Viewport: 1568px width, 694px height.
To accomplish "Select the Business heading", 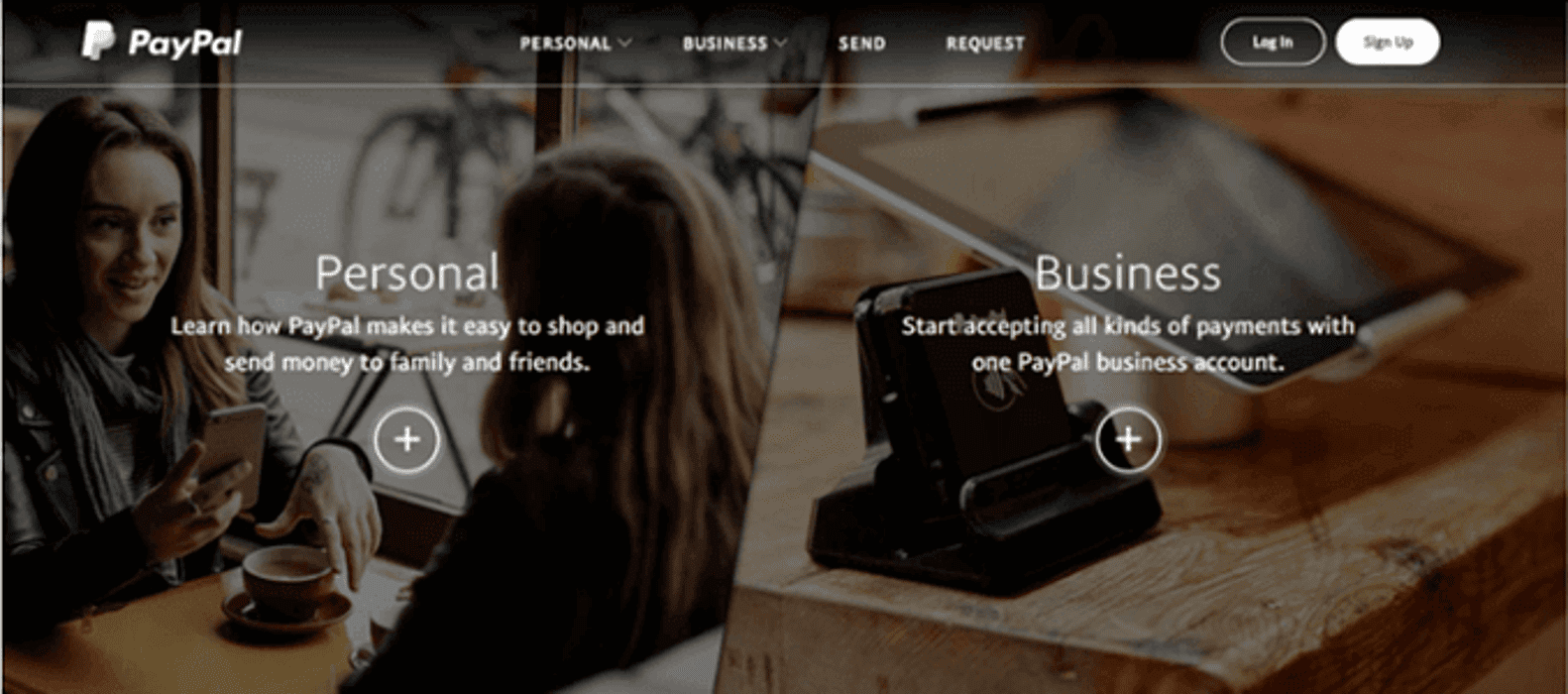I will 1128,273.
